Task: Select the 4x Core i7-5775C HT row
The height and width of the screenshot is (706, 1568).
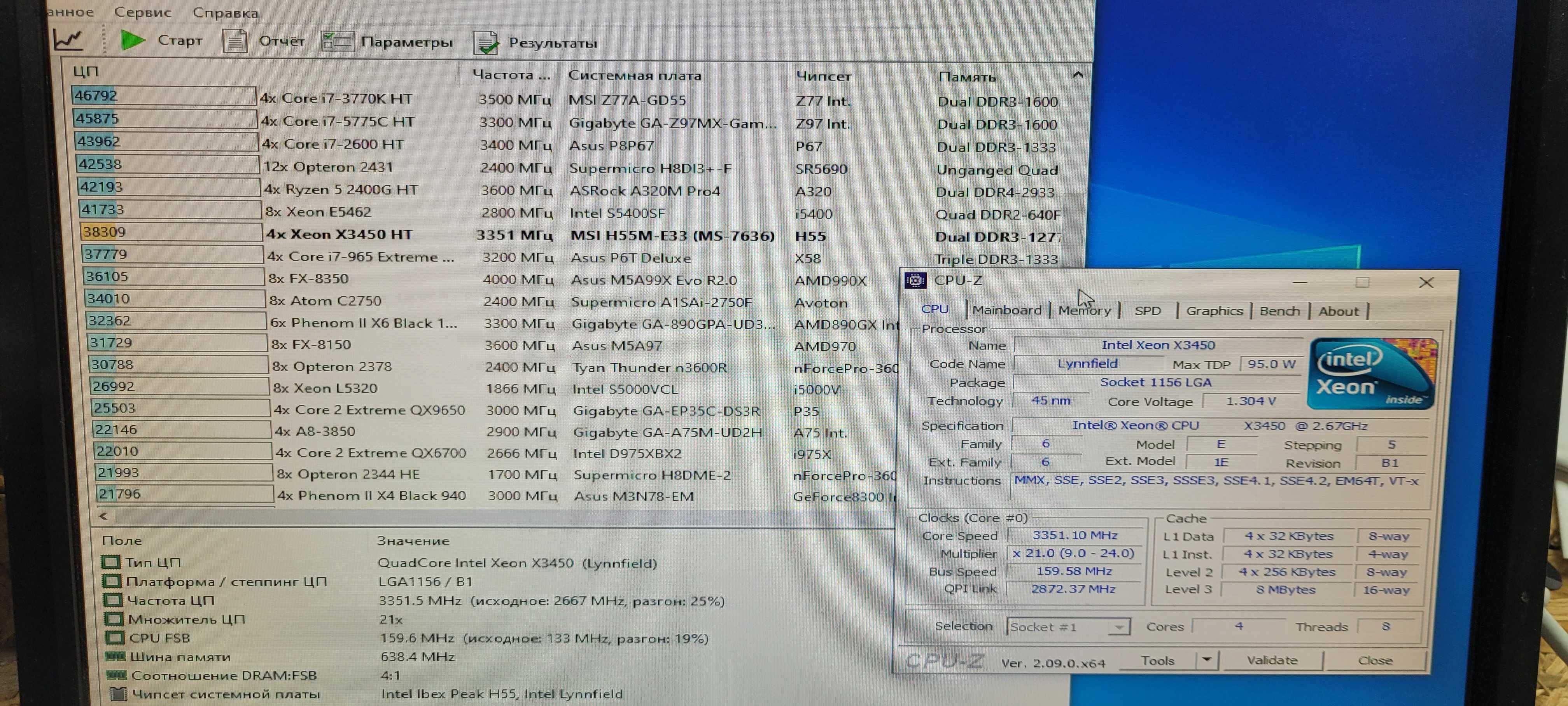Action: [567, 122]
